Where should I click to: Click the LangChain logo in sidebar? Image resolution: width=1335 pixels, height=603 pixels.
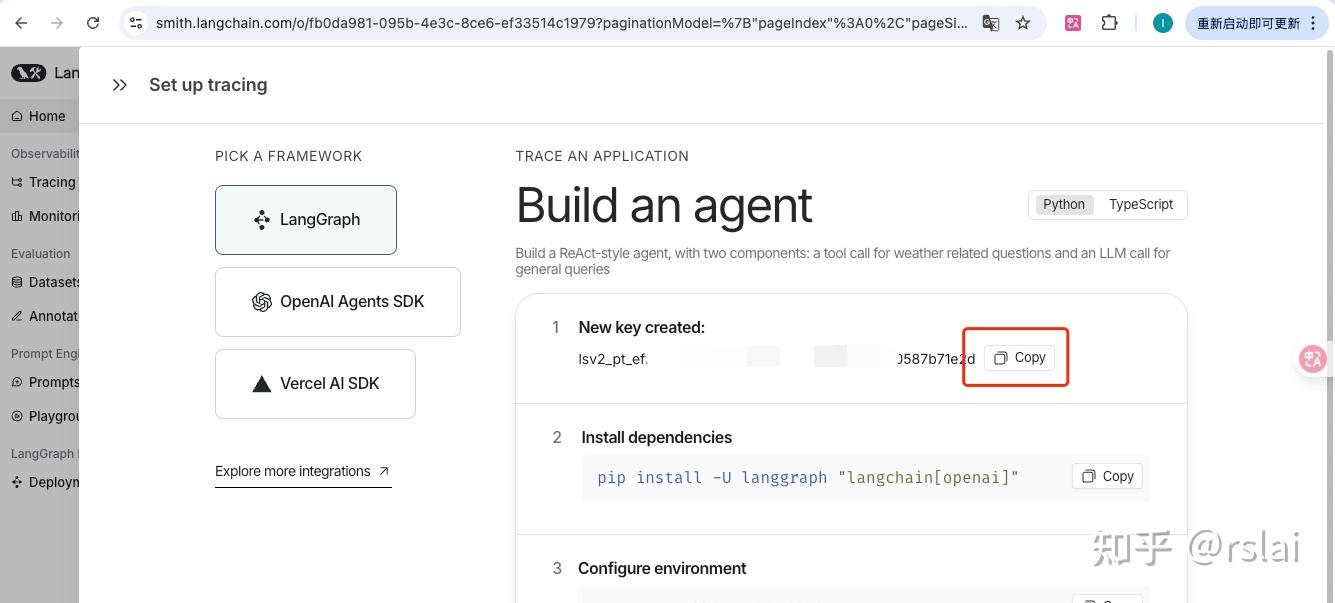29,72
